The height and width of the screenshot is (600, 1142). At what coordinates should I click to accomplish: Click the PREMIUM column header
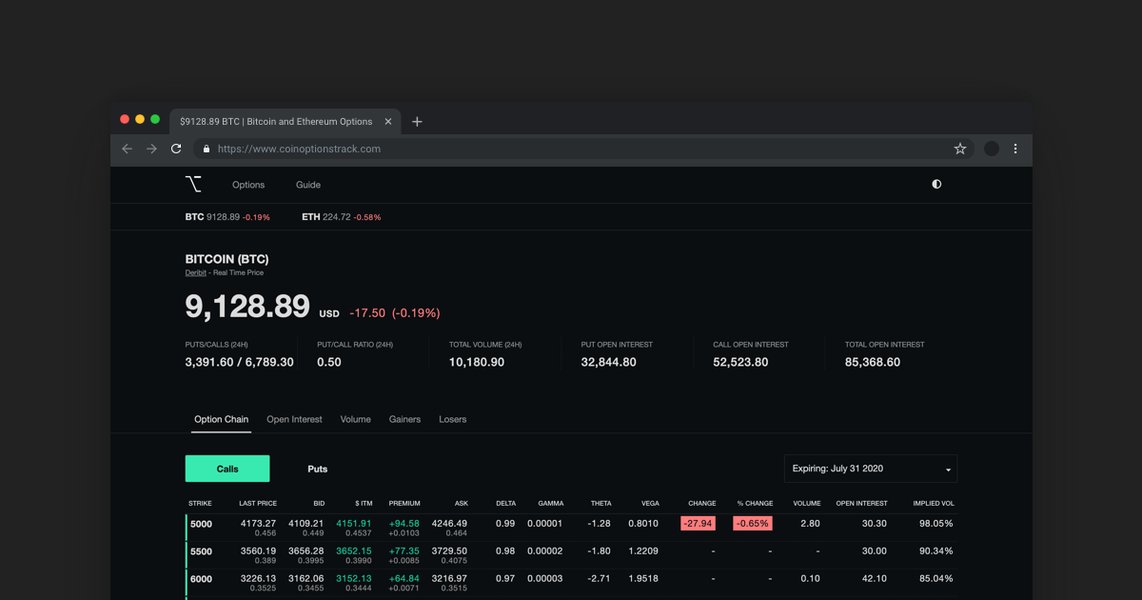pos(404,503)
